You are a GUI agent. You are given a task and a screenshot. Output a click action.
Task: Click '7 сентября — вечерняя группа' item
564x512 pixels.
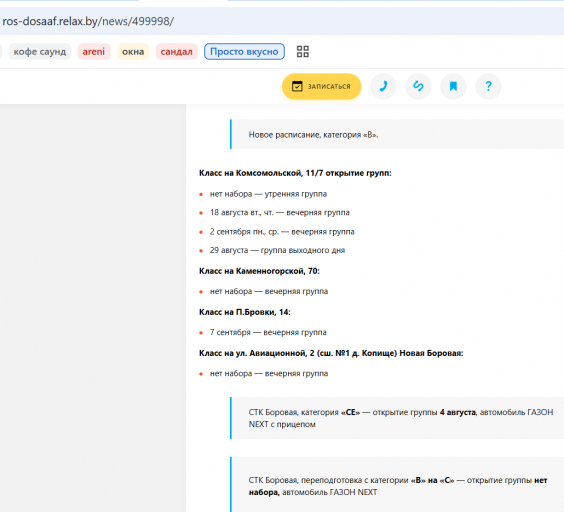pyautogui.click(x=268, y=332)
